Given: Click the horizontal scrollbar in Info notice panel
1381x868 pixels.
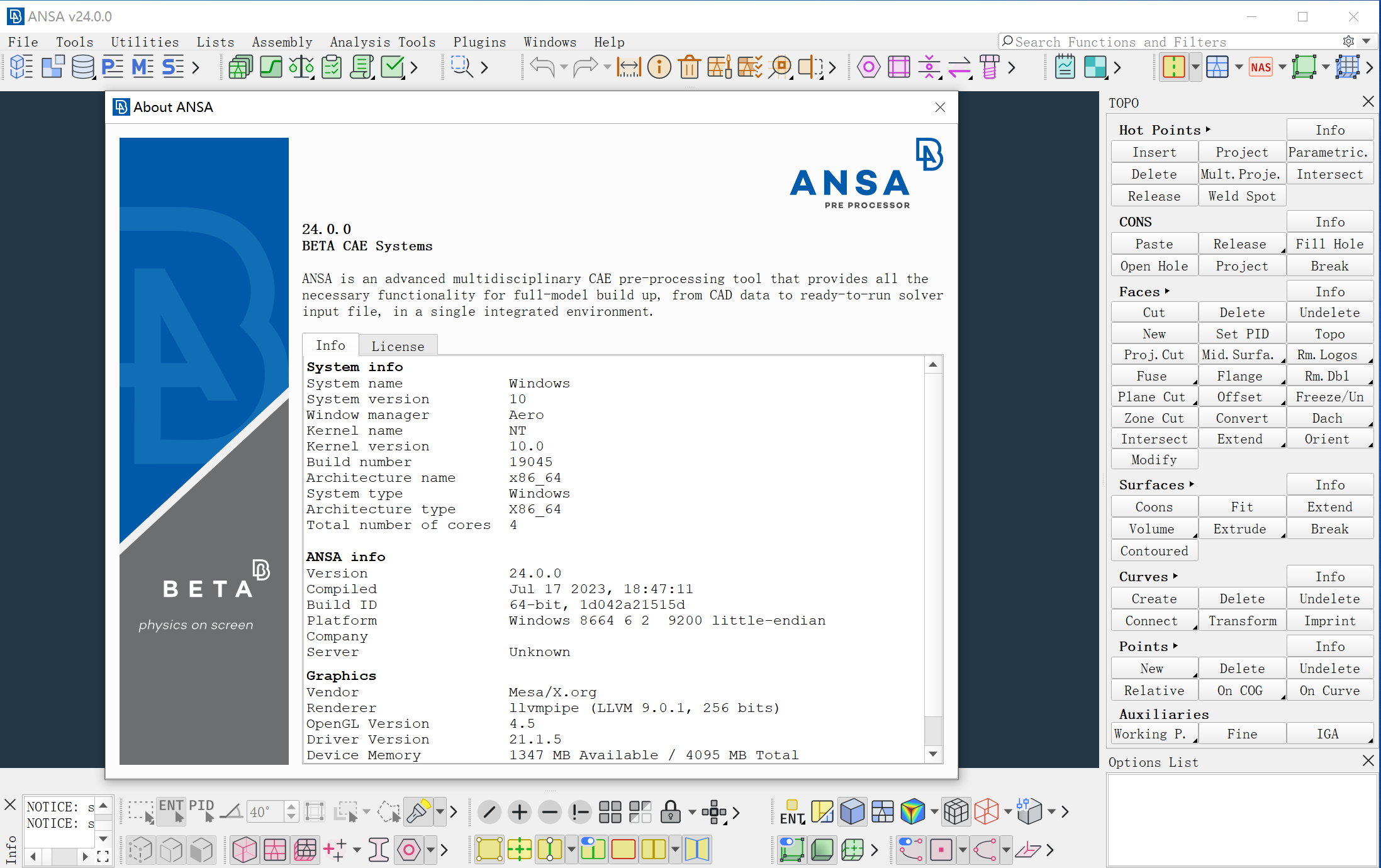Looking at the screenshot, I should point(59,857).
